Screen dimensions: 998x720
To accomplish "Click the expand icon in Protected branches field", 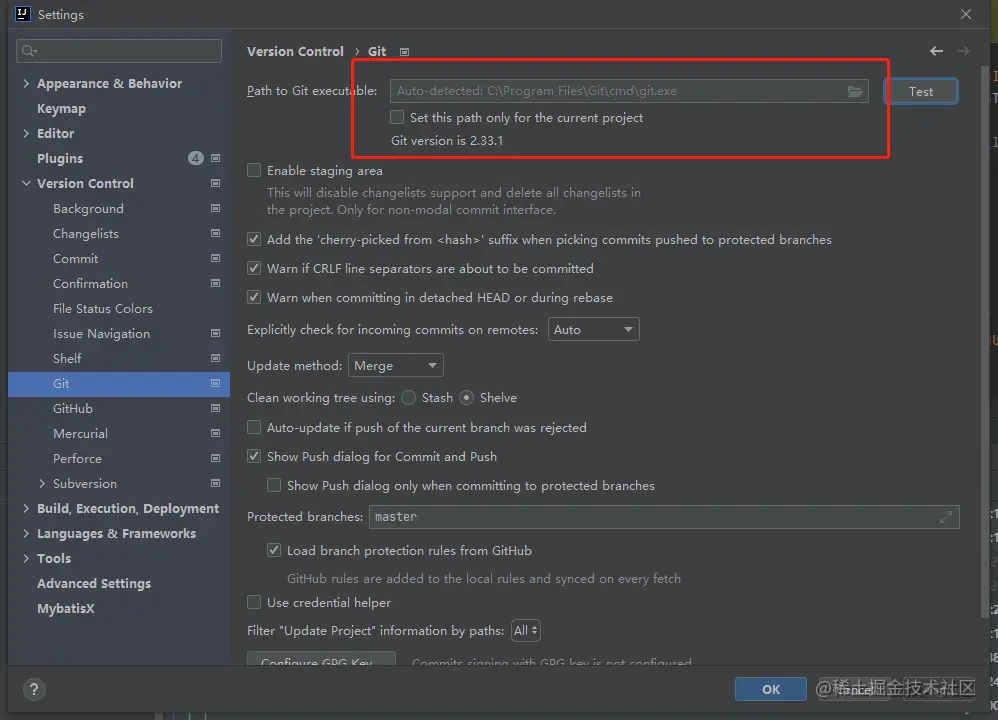I will tap(946, 518).
